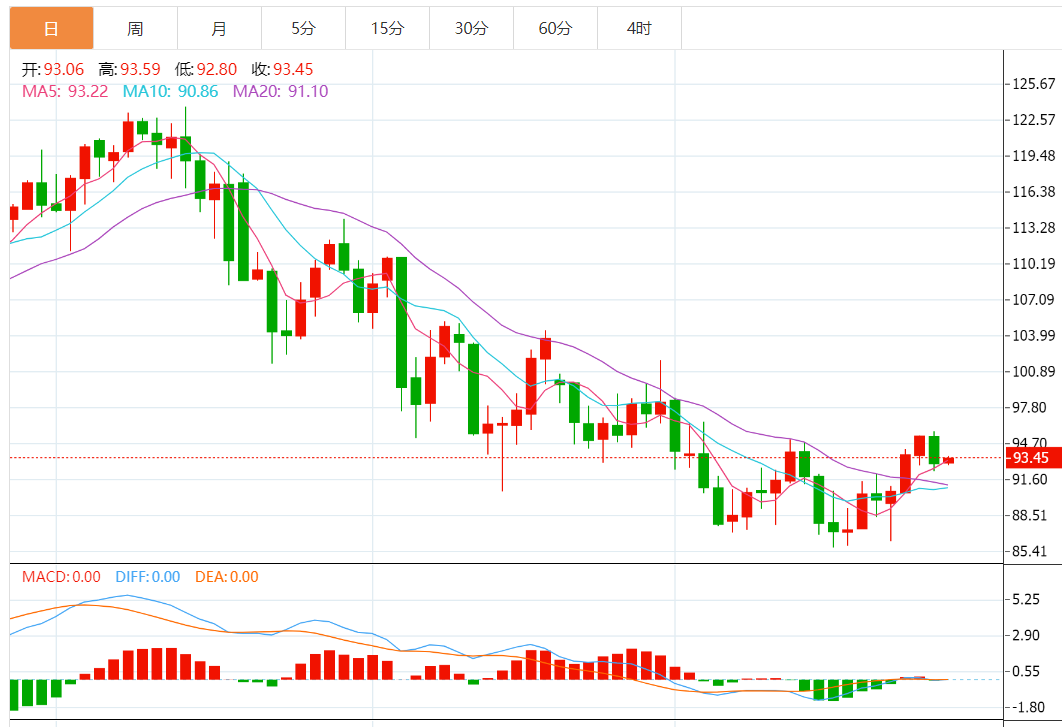Click the high price 高:93.59
Image resolution: width=1062 pixels, height=727 pixels.
129,69
